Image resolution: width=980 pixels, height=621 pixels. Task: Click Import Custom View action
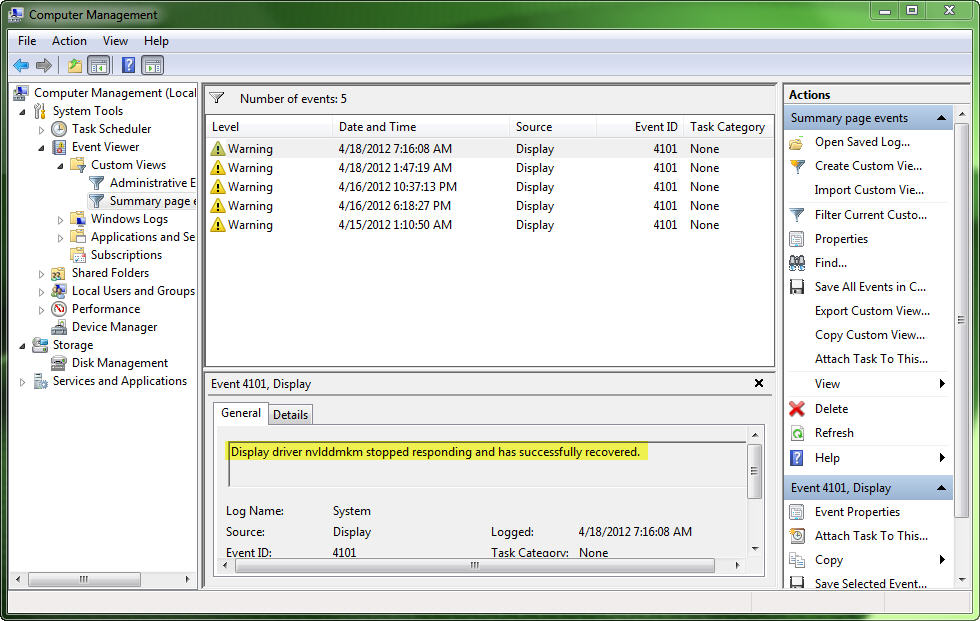(x=869, y=190)
